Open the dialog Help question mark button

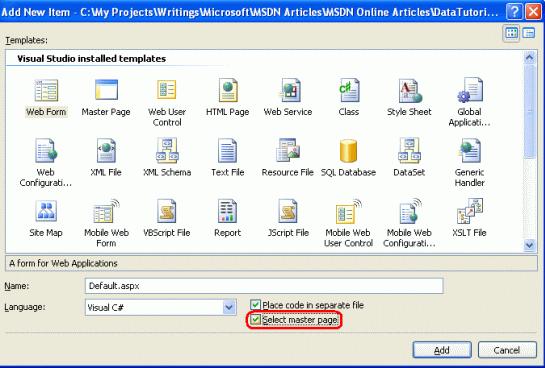[514, 11]
